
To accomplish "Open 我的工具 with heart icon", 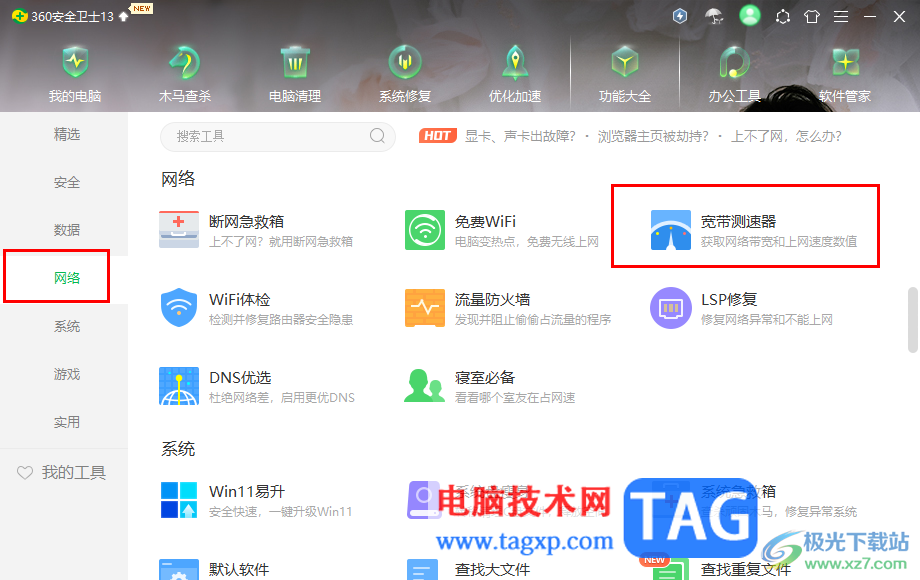I will tap(62, 473).
